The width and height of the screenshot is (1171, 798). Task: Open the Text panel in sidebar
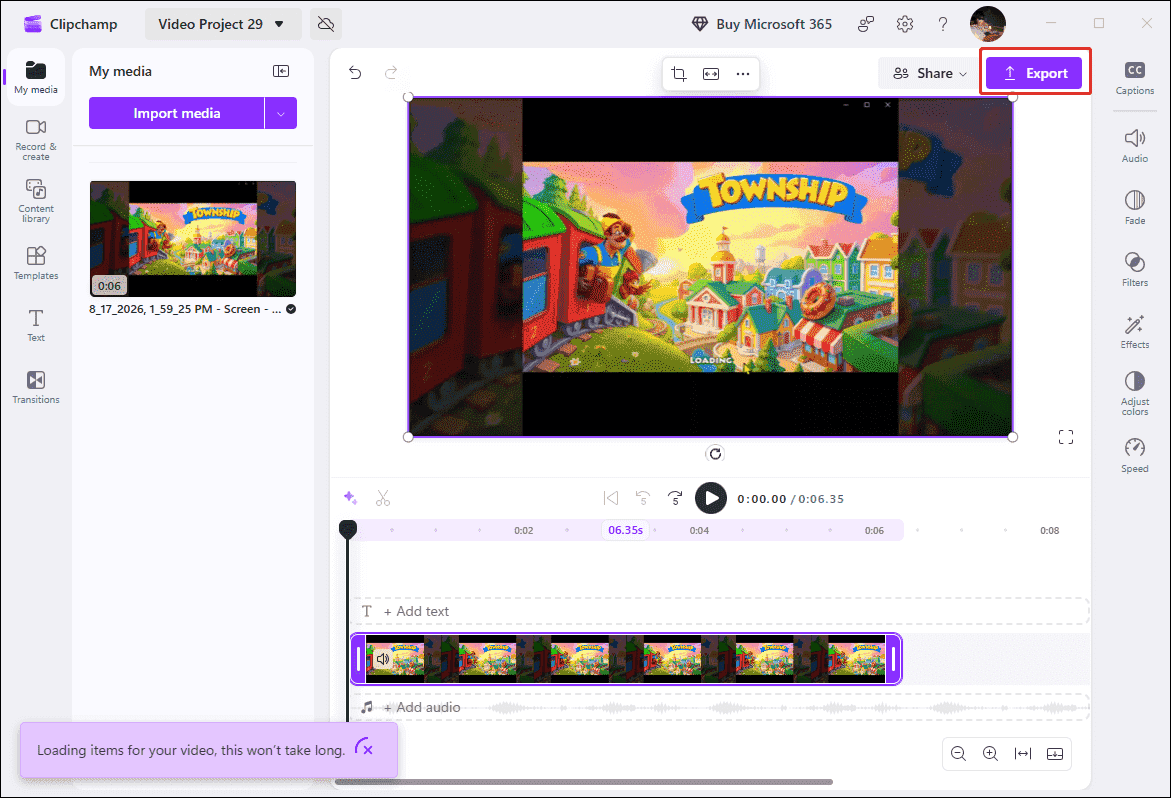point(36,325)
